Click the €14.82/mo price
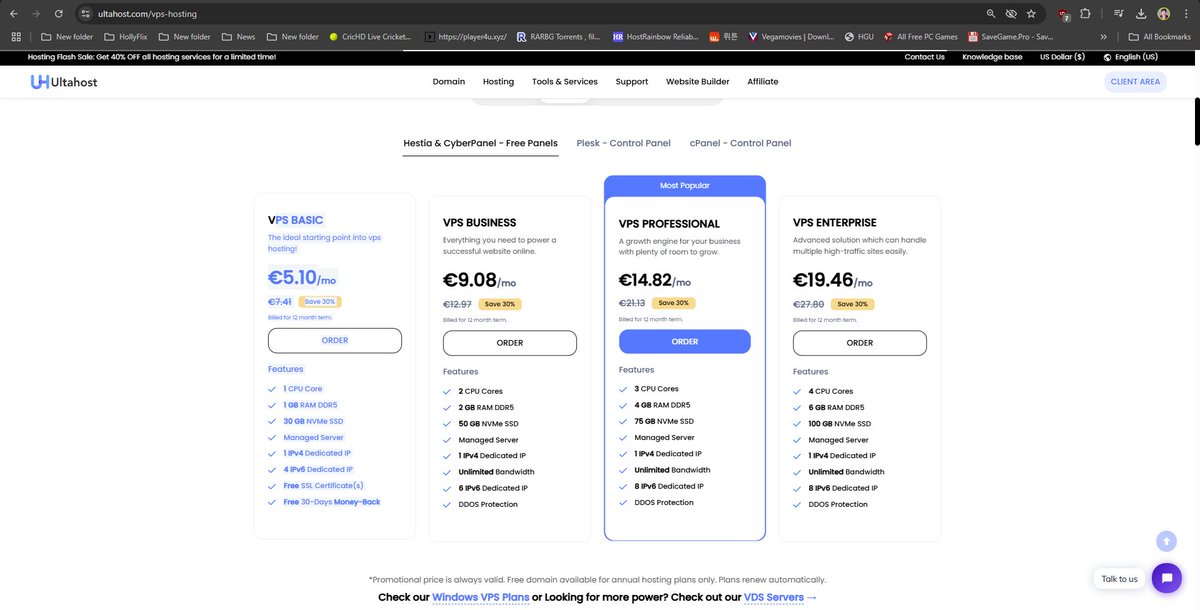This screenshot has width=1200, height=610. tap(655, 280)
